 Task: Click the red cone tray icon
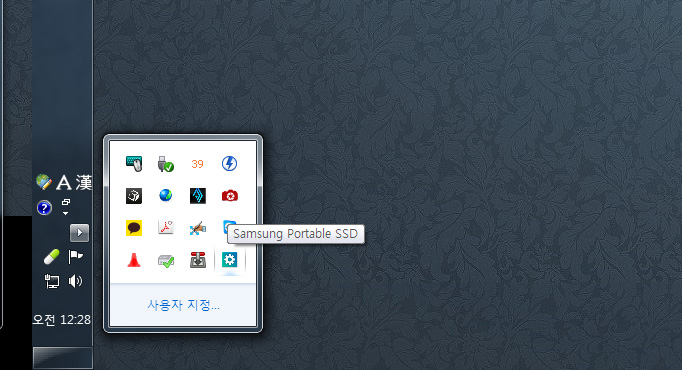[134, 260]
